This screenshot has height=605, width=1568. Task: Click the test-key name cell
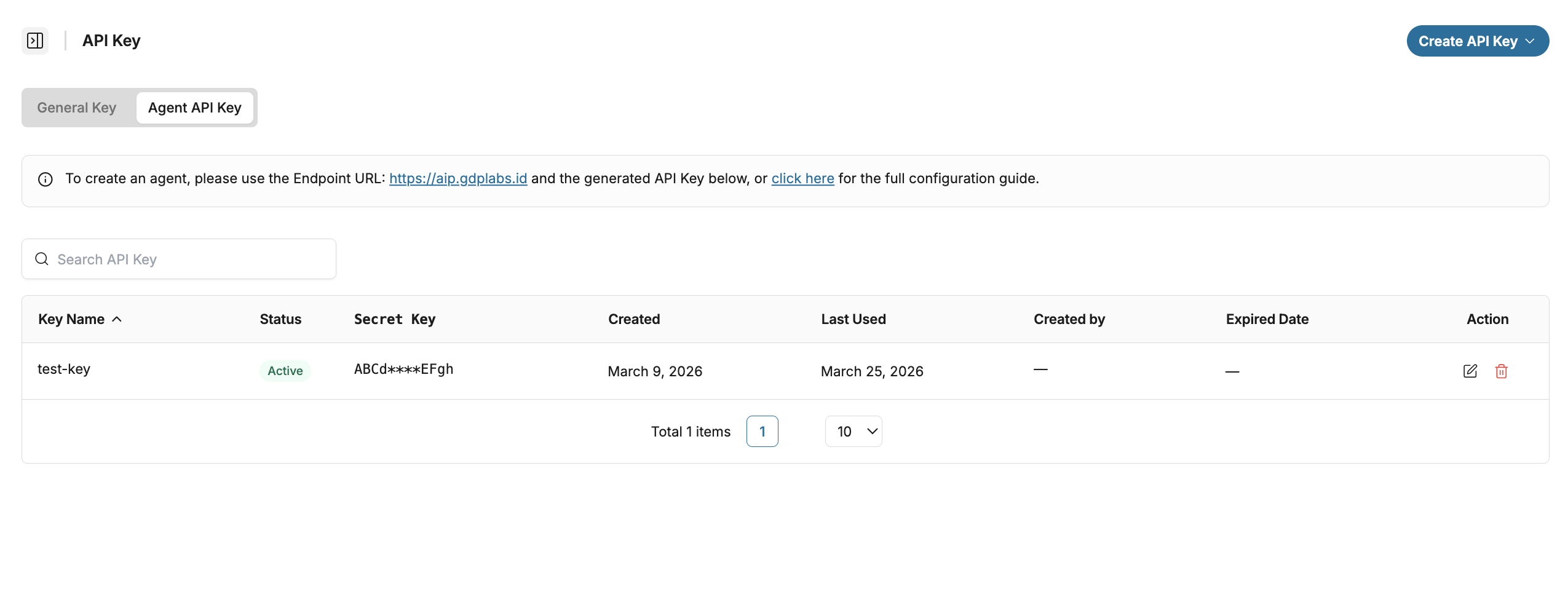[x=64, y=369]
